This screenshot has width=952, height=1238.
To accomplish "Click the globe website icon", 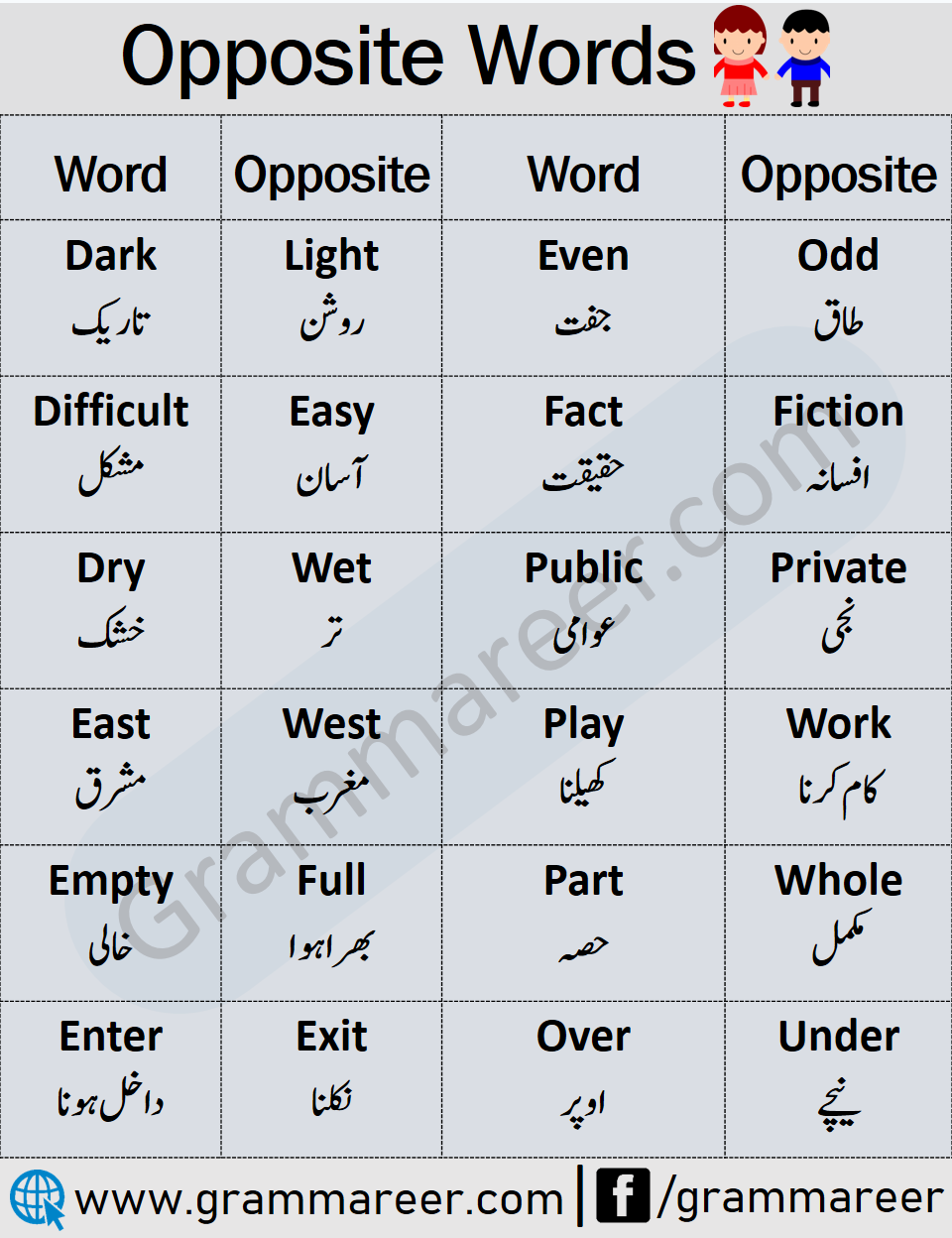I will 38,1199.
